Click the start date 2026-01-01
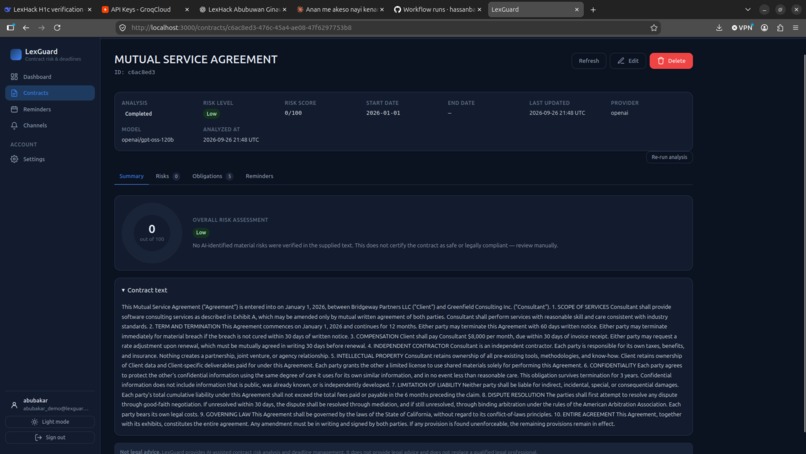The width and height of the screenshot is (806, 454). point(383,113)
